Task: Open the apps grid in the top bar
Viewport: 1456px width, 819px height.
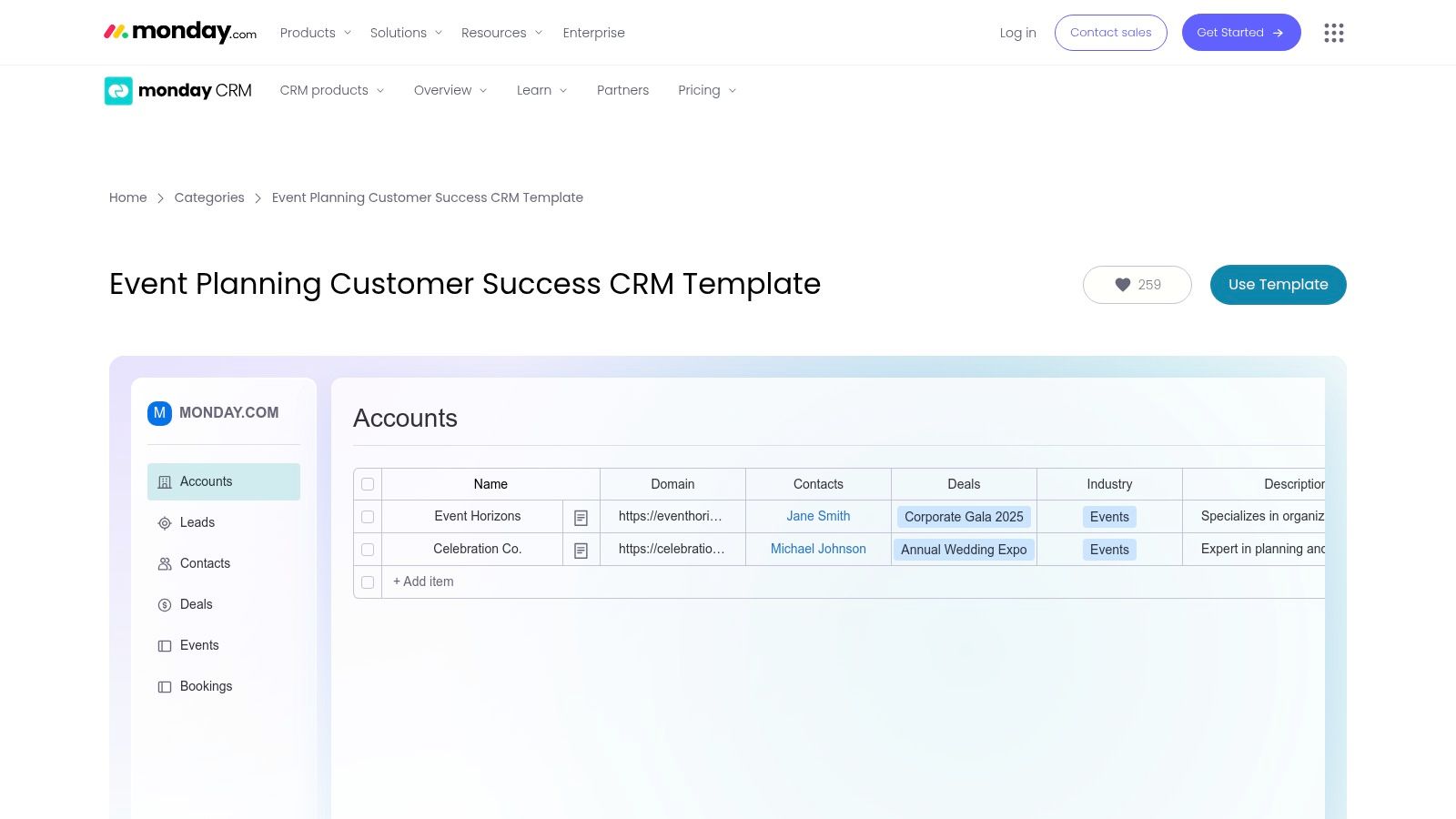Action: pyautogui.click(x=1333, y=33)
